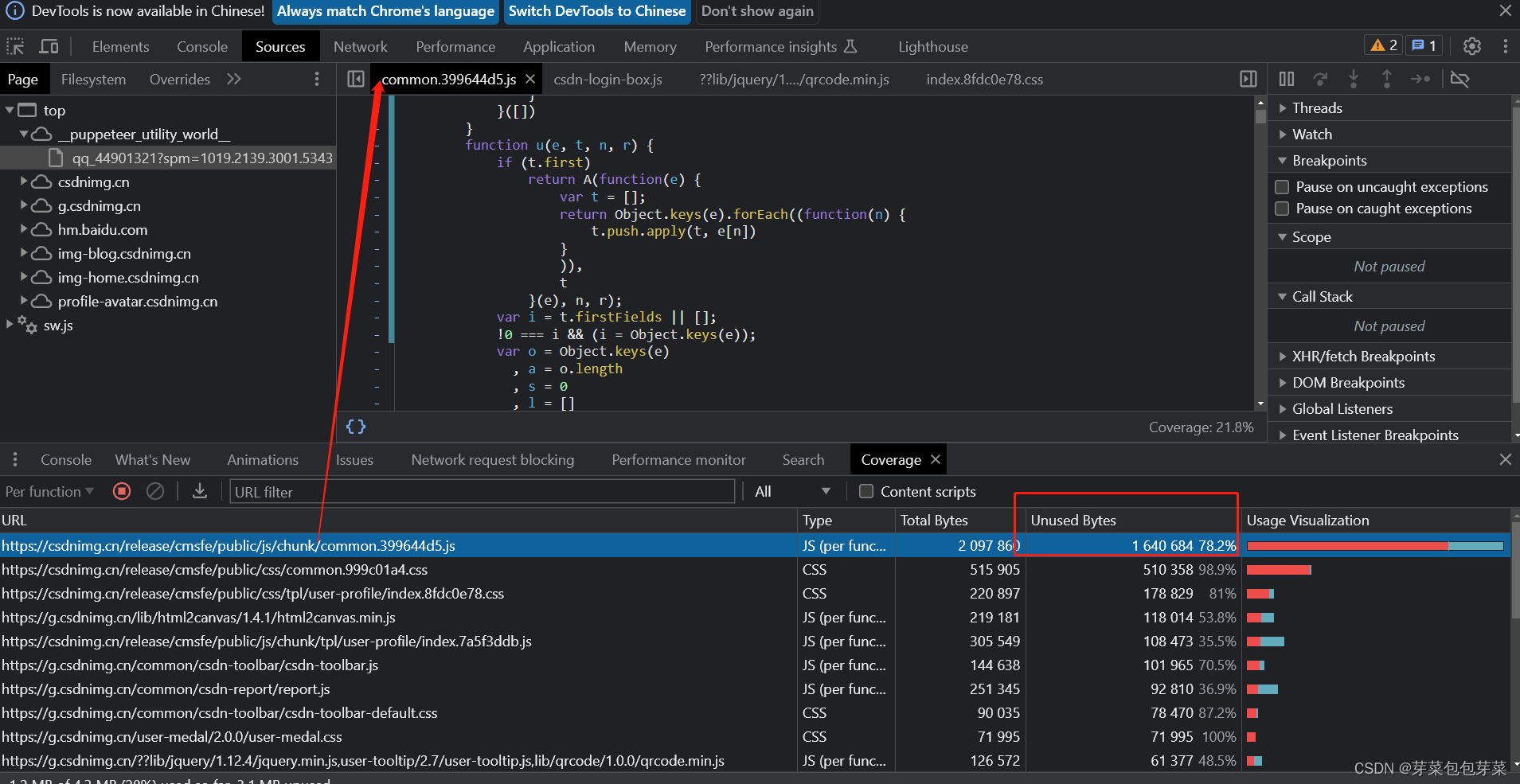Expand Event Listener Breakpoints section
This screenshot has width=1520, height=784.
(1389, 435)
